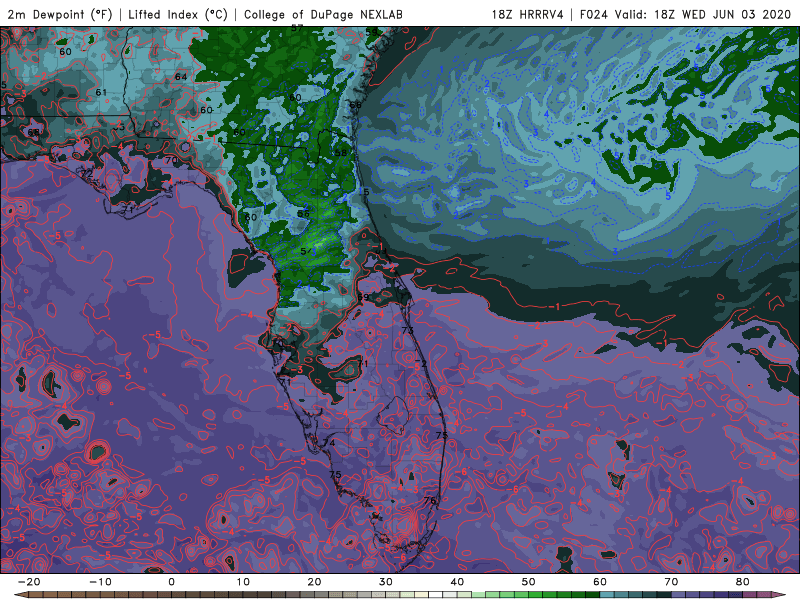The width and height of the screenshot is (800, 600).
Task: Click the left arrow end of color bar
Action: [20, 595]
